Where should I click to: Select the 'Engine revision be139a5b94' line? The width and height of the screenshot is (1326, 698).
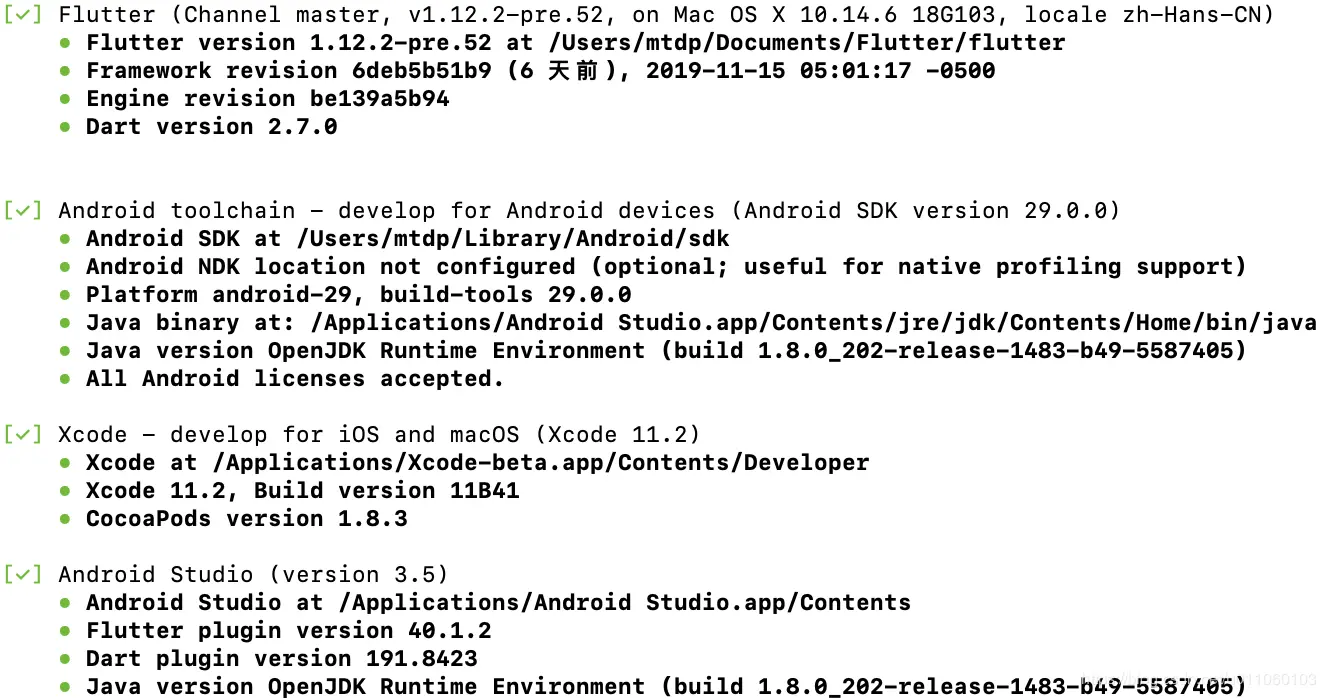coord(268,99)
